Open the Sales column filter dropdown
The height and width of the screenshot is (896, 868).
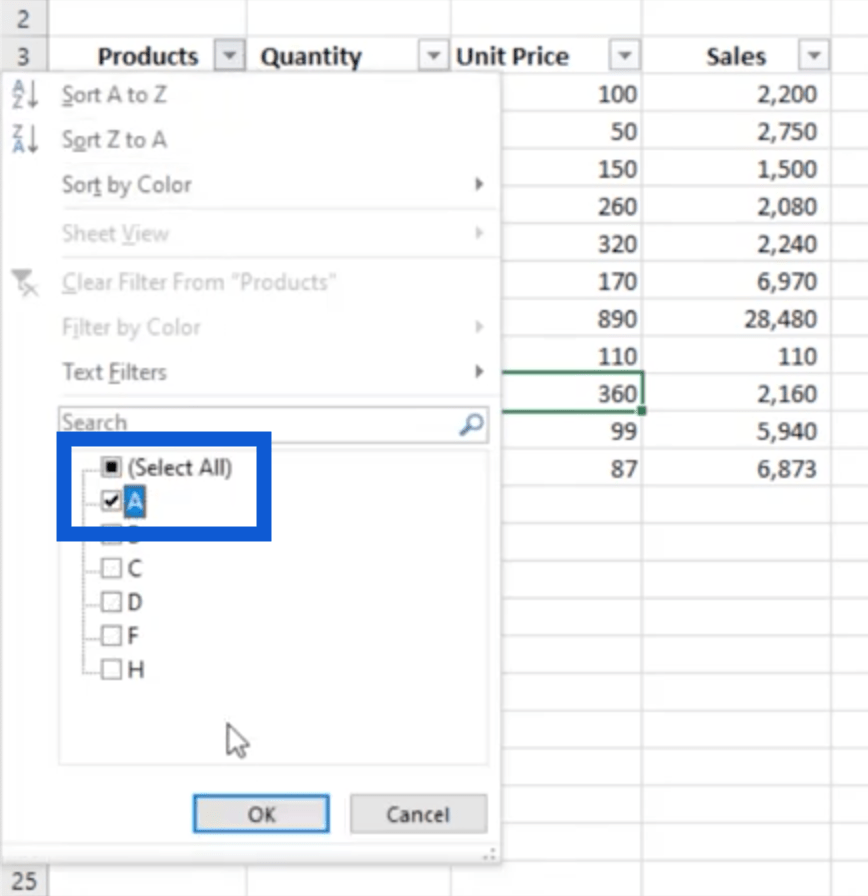pos(814,55)
